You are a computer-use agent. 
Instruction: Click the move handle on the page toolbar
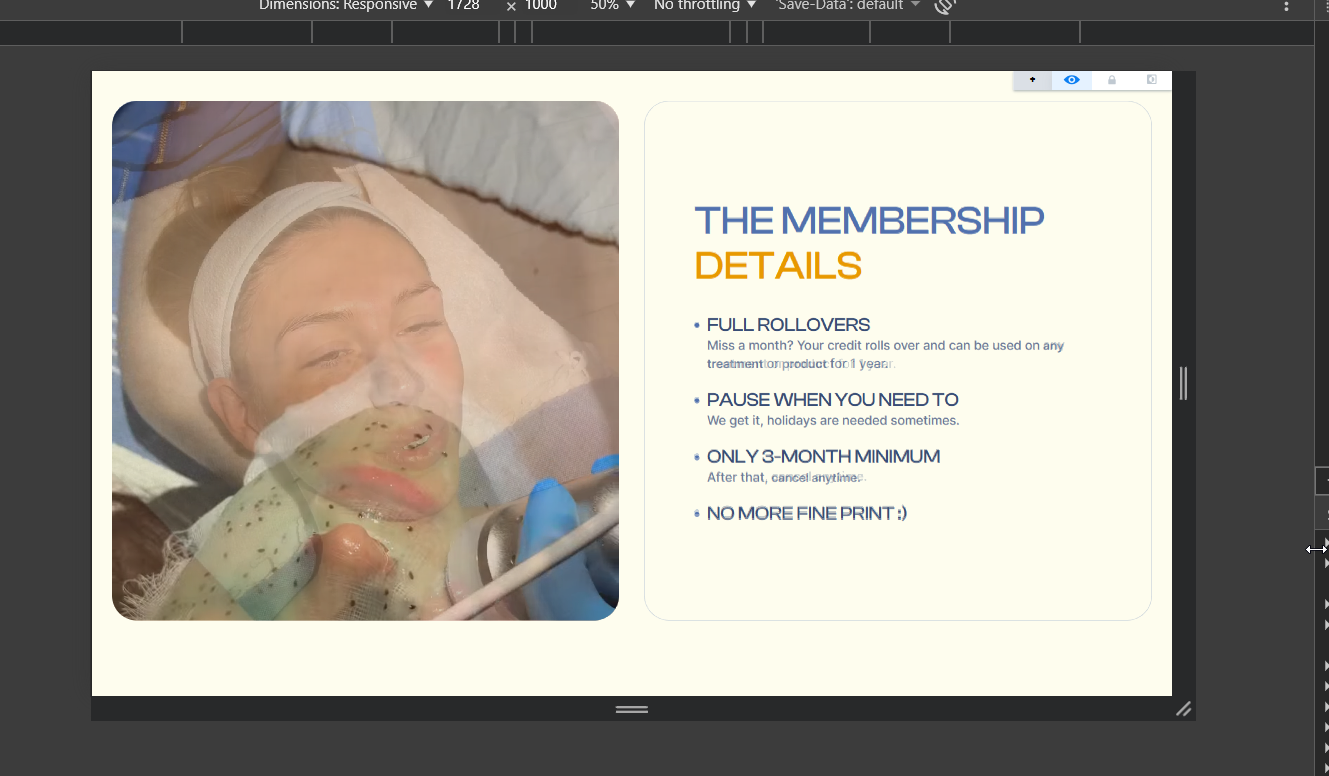(1032, 80)
